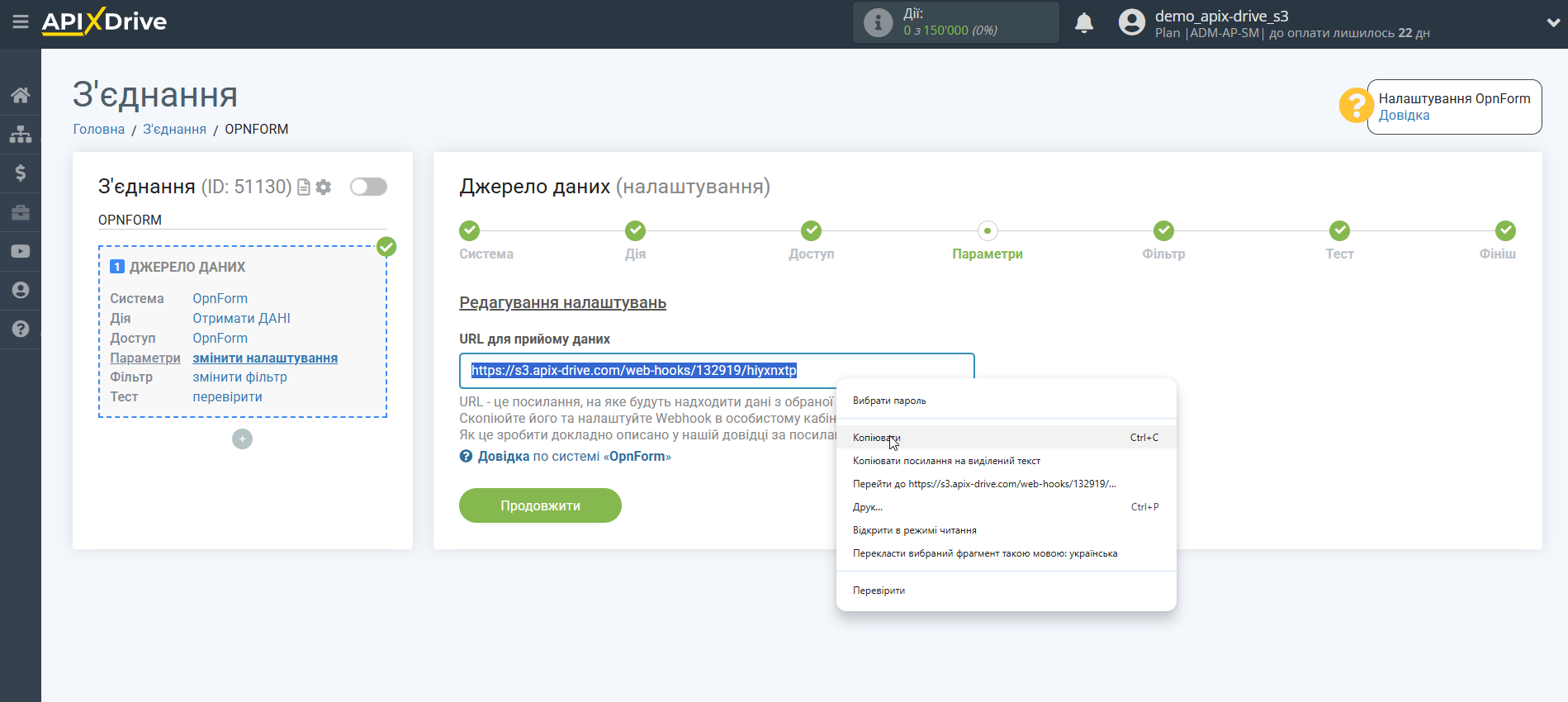Choose Перевірити in context menu

tap(1006, 591)
